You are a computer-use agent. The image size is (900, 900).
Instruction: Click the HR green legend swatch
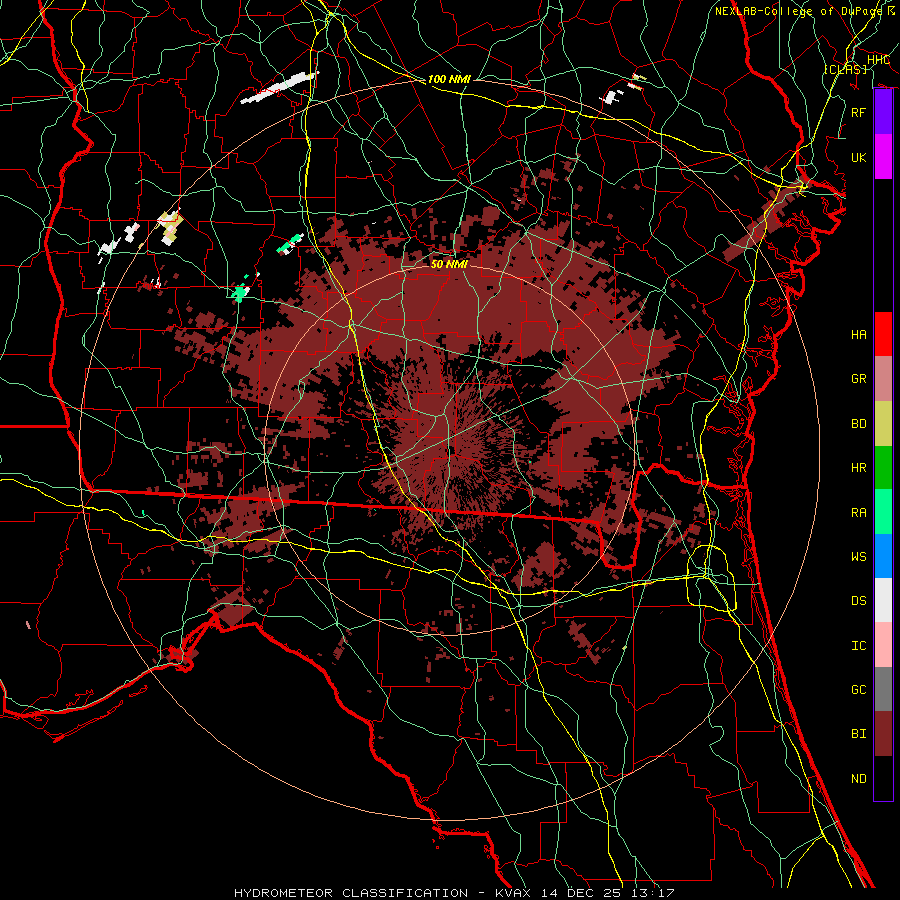point(883,468)
